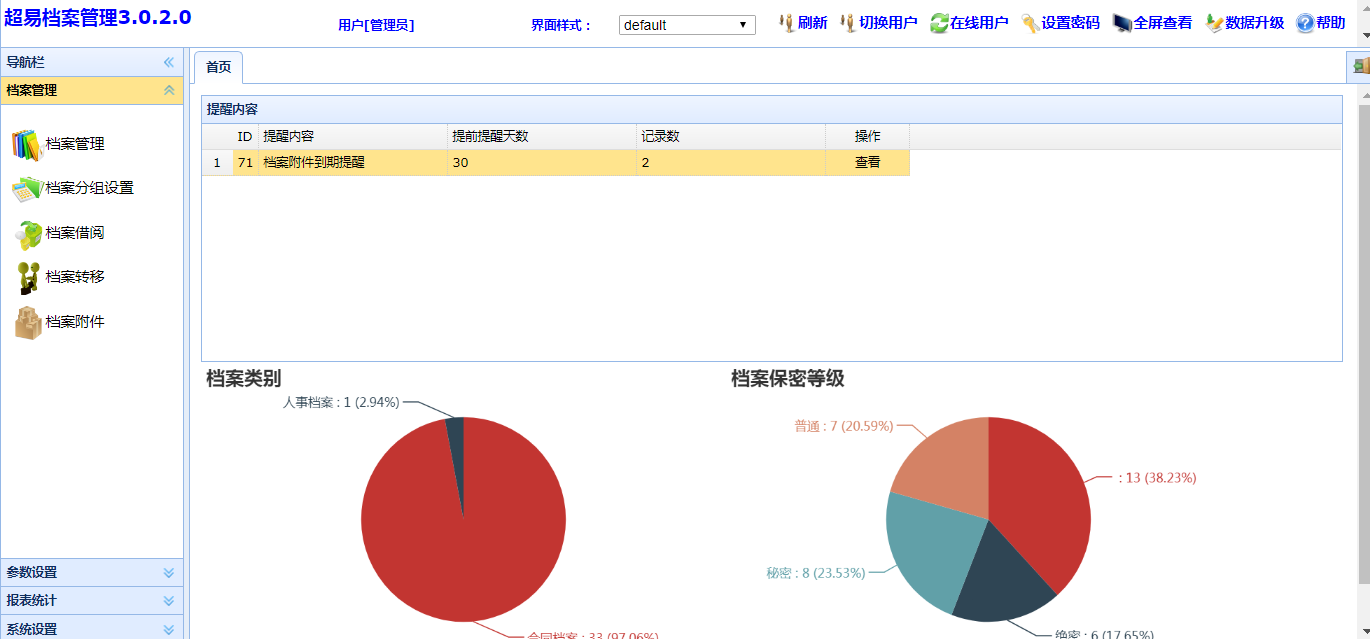This screenshot has height=639, width=1370.
Task: Click the 记录数 column header
Action: [x=730, y=136]
